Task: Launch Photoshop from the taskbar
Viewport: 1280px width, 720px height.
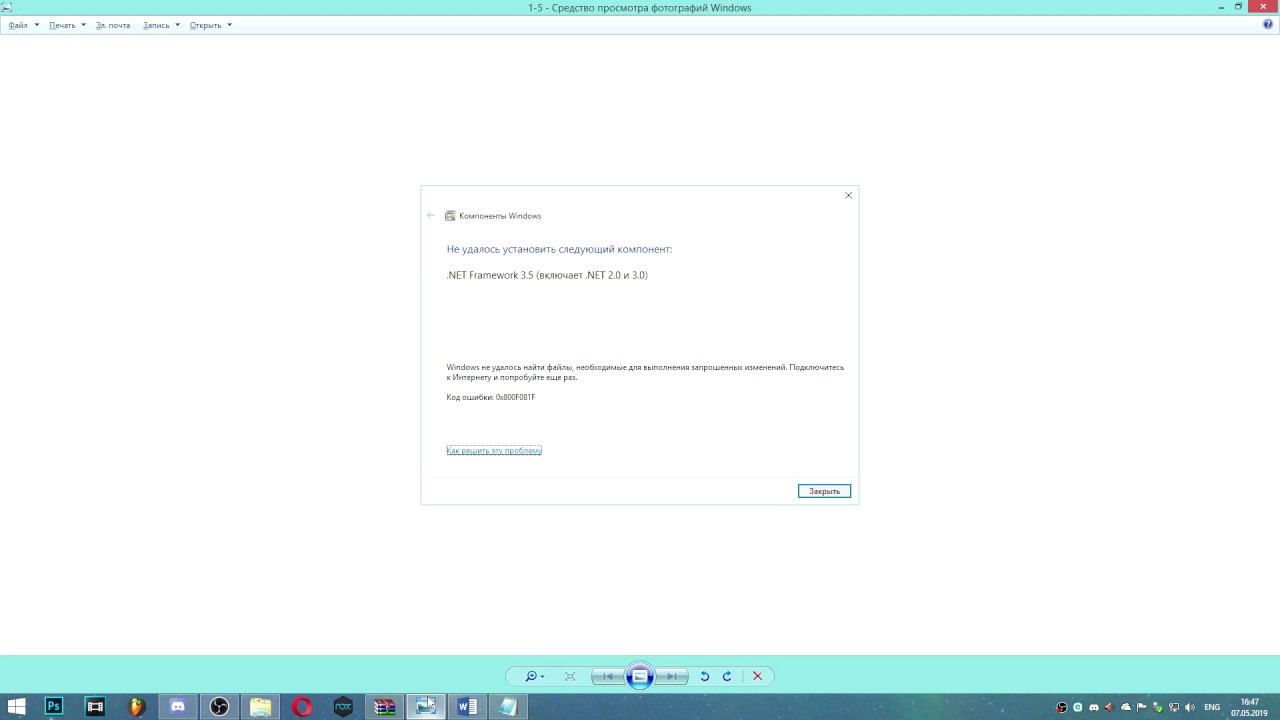Action: pos(54,707)
